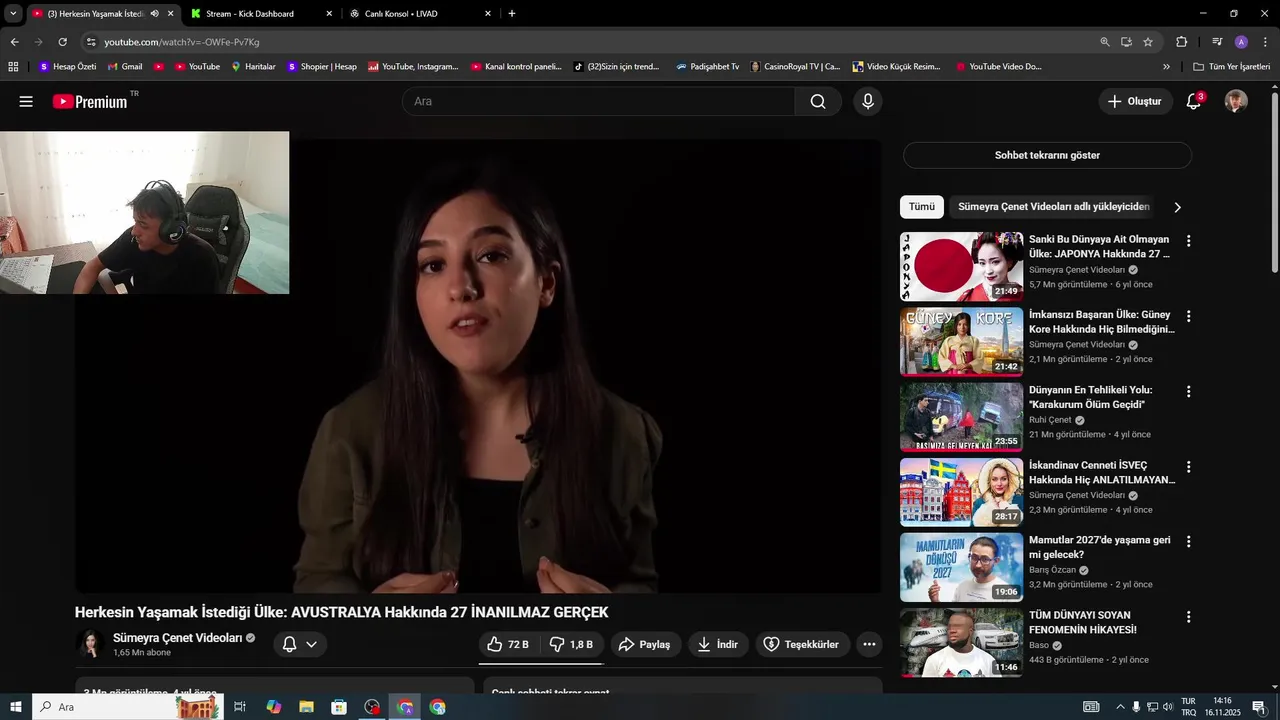Open Padişahbet Tv bookmark
Screen dimensions: 1280x720
point(708,67)
